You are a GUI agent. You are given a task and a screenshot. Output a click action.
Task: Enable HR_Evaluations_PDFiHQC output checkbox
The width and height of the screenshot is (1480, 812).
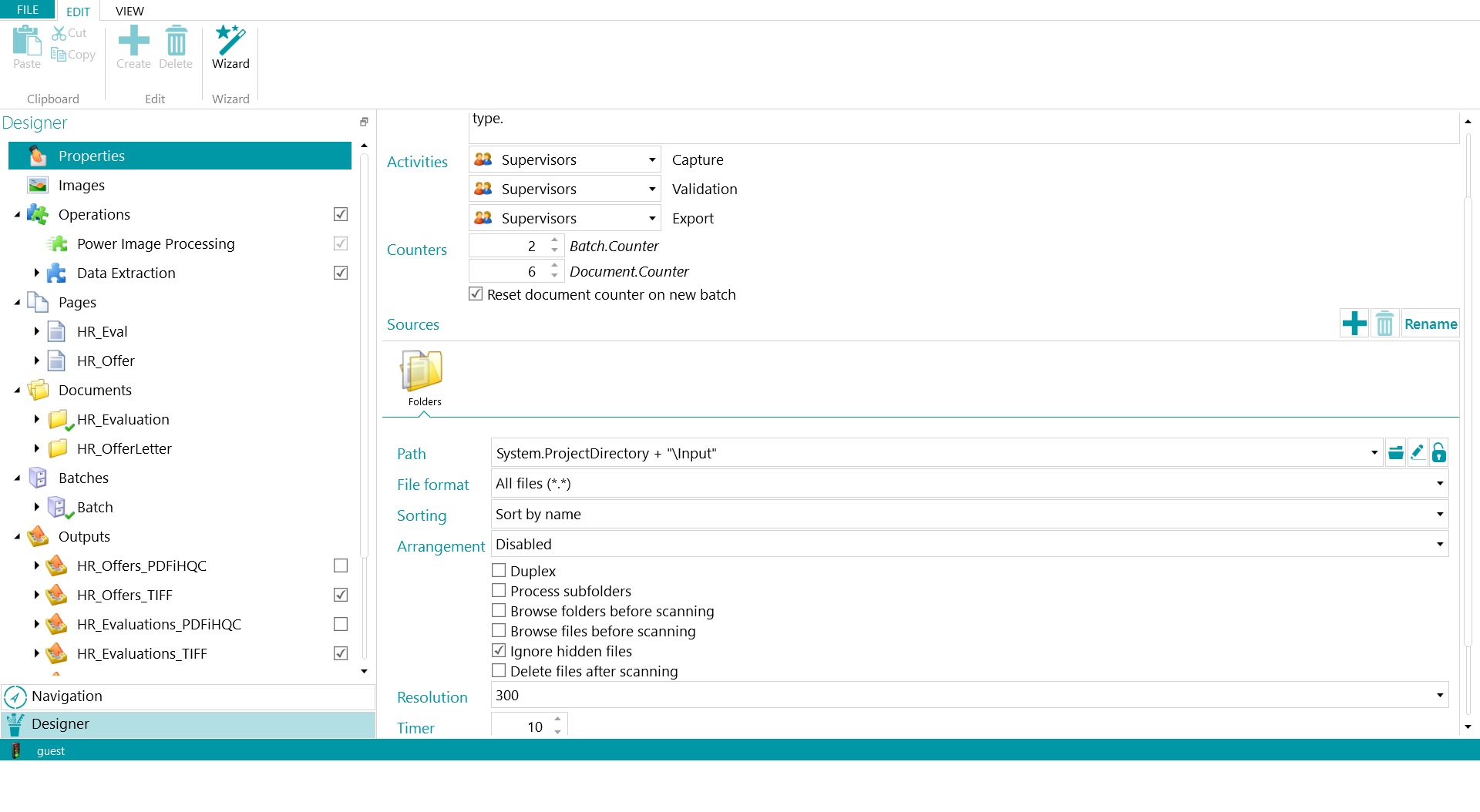point(341,624)
